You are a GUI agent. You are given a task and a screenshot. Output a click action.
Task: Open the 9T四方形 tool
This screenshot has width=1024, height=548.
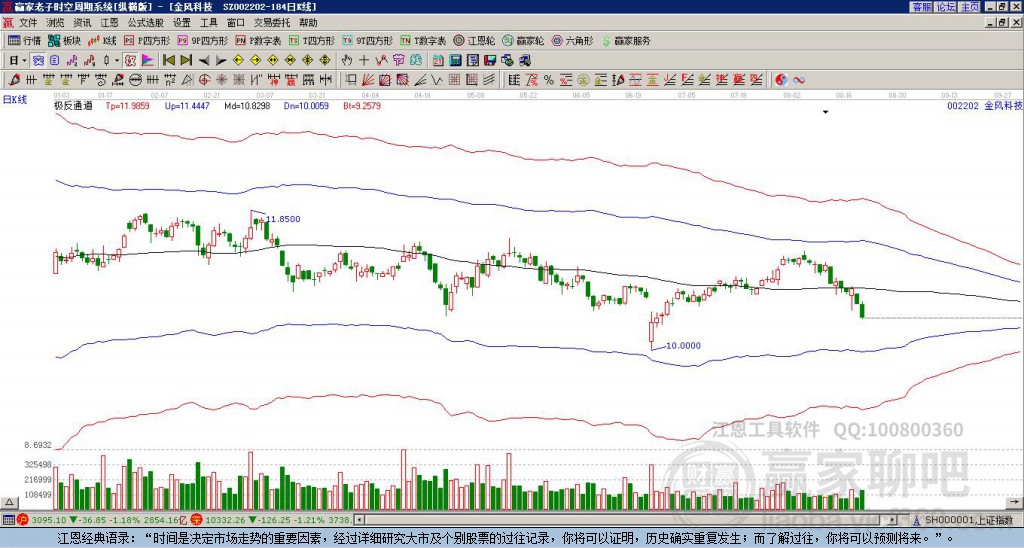[x=367, y=40]
